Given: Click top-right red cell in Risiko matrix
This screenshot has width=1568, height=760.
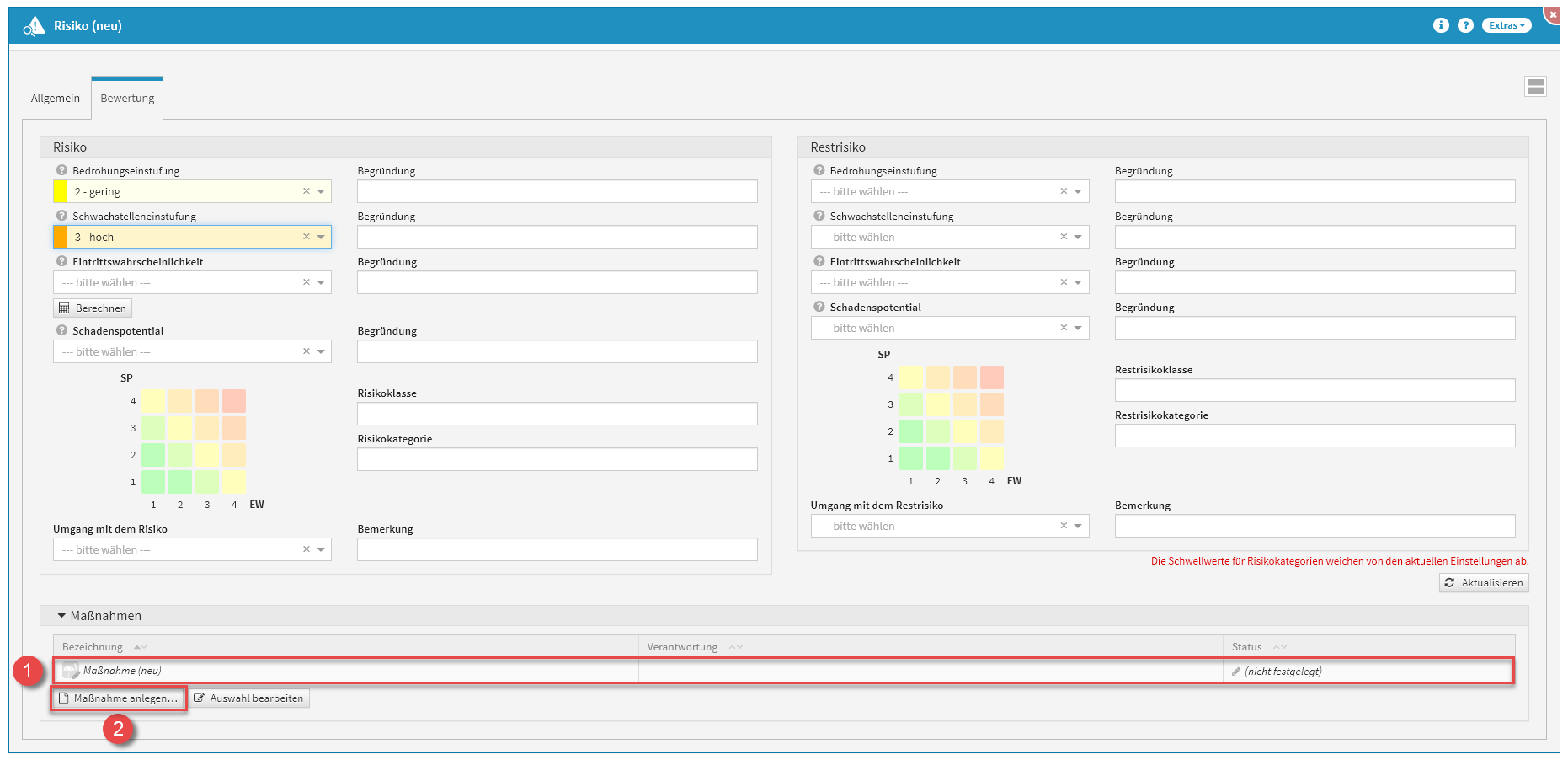Looking at the screenshot, I should pyautogui.click(x=234, y=401).
